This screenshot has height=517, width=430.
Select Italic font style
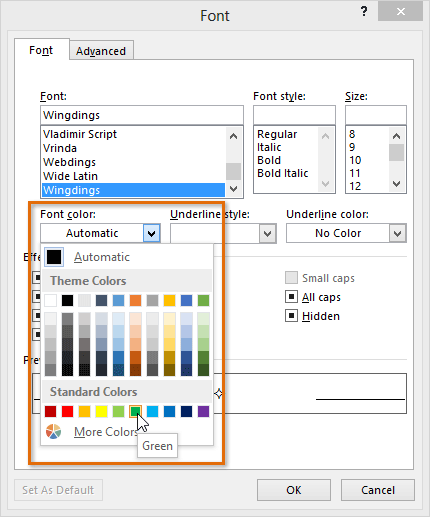[x=269, y=147]
